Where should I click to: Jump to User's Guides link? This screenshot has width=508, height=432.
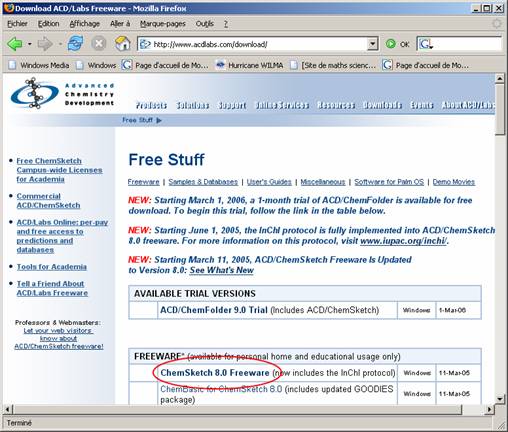tap(269, 182)
